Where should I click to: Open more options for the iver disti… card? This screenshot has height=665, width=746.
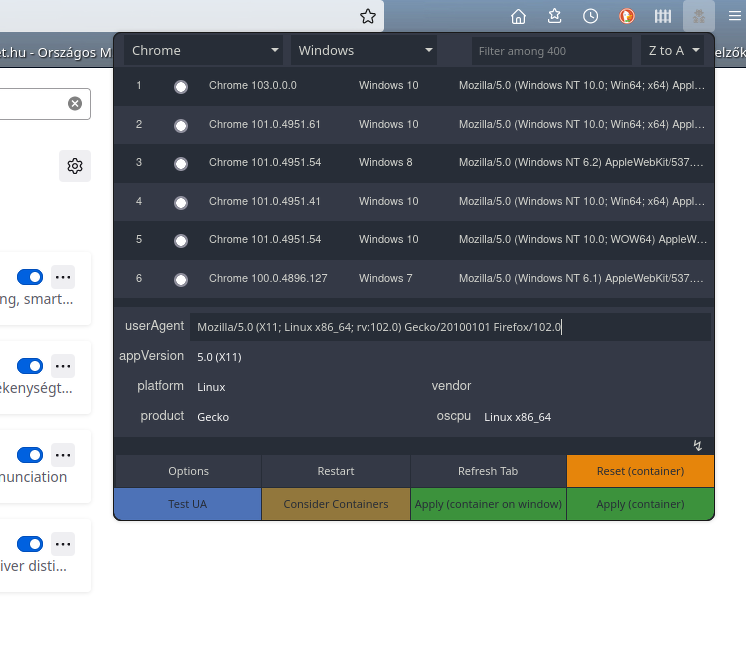point(63,544)
